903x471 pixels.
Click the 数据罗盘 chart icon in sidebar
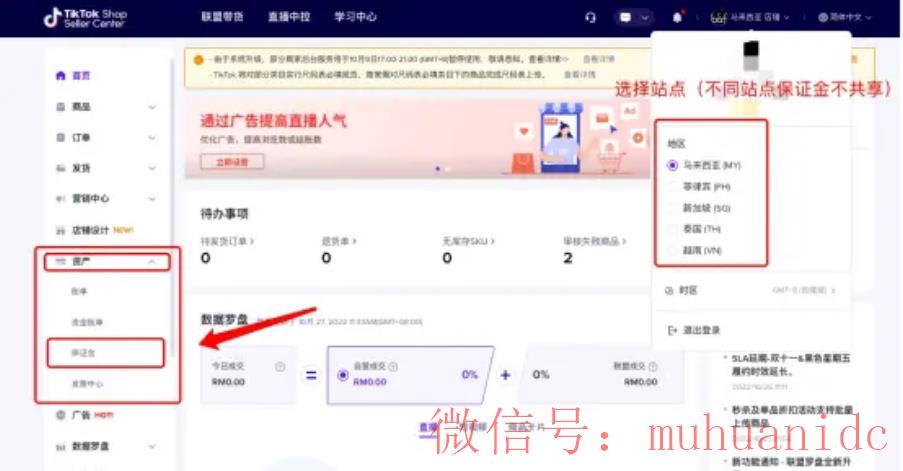click(60, 446)
